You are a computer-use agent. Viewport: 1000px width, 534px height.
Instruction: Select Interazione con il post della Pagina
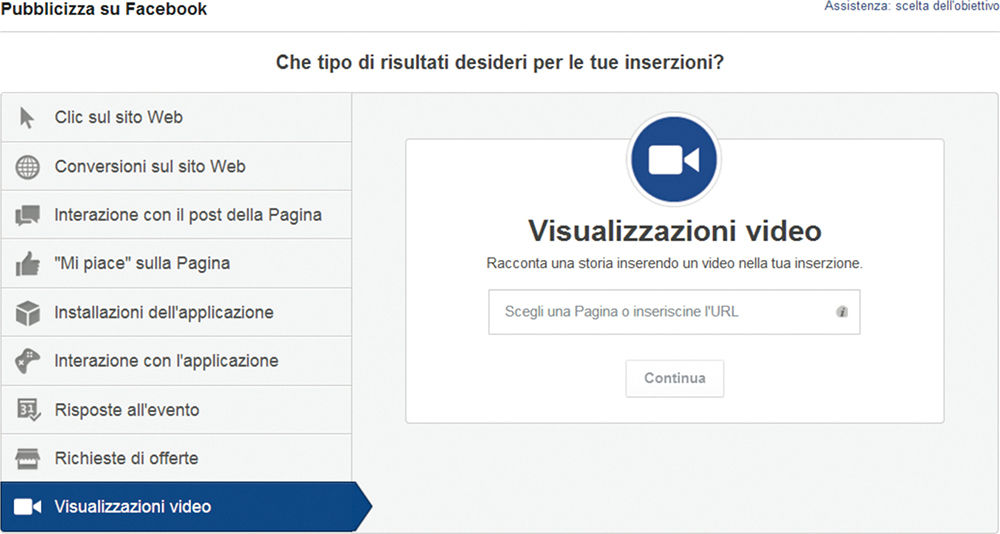176,214
